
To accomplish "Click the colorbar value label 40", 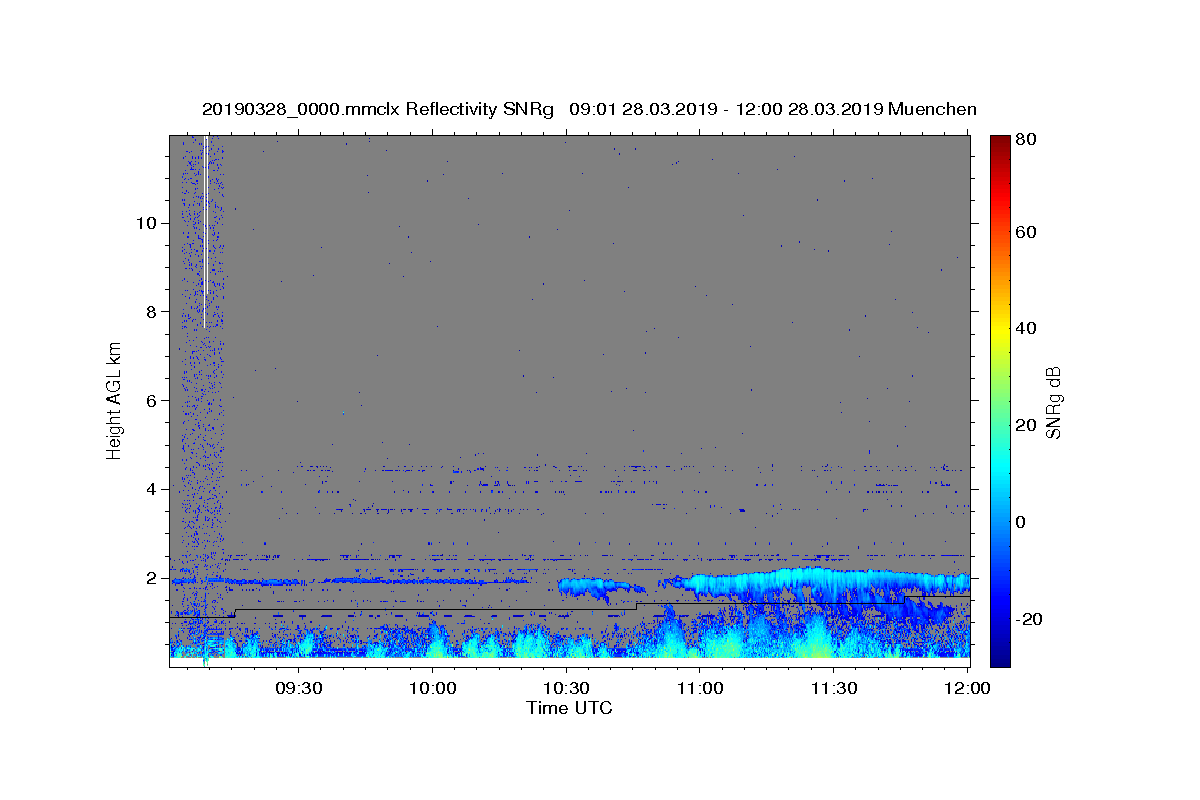I will pos(1025,328).
